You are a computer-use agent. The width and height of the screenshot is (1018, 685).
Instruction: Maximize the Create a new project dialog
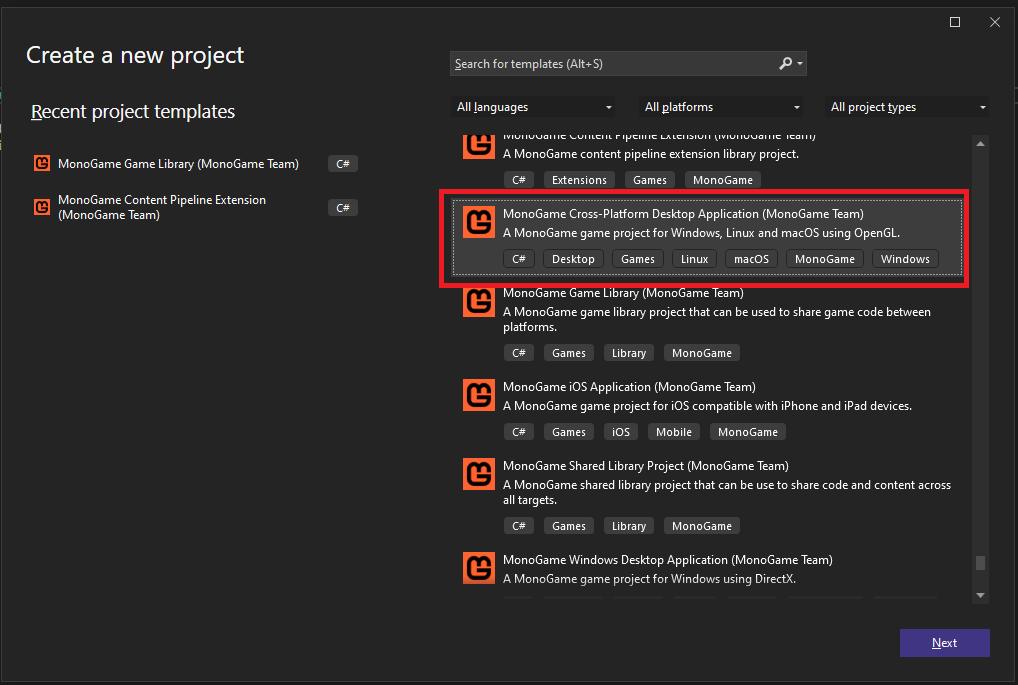pos(955,22)
